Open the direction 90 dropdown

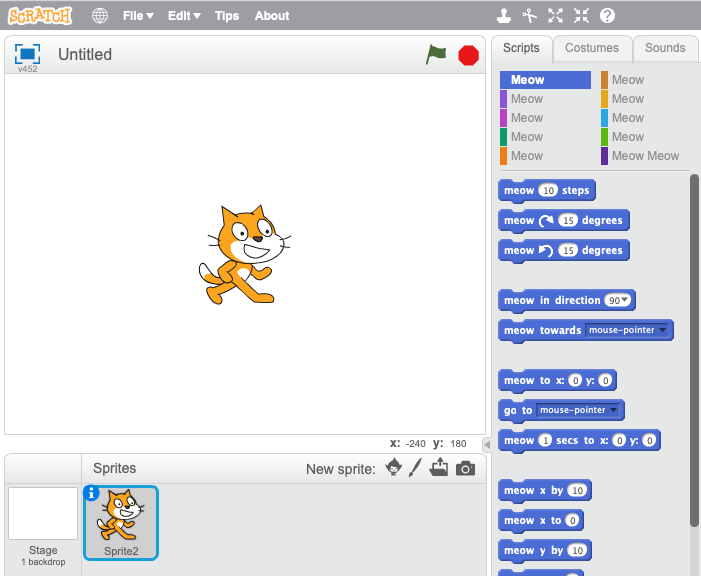(x=617, y=301)
